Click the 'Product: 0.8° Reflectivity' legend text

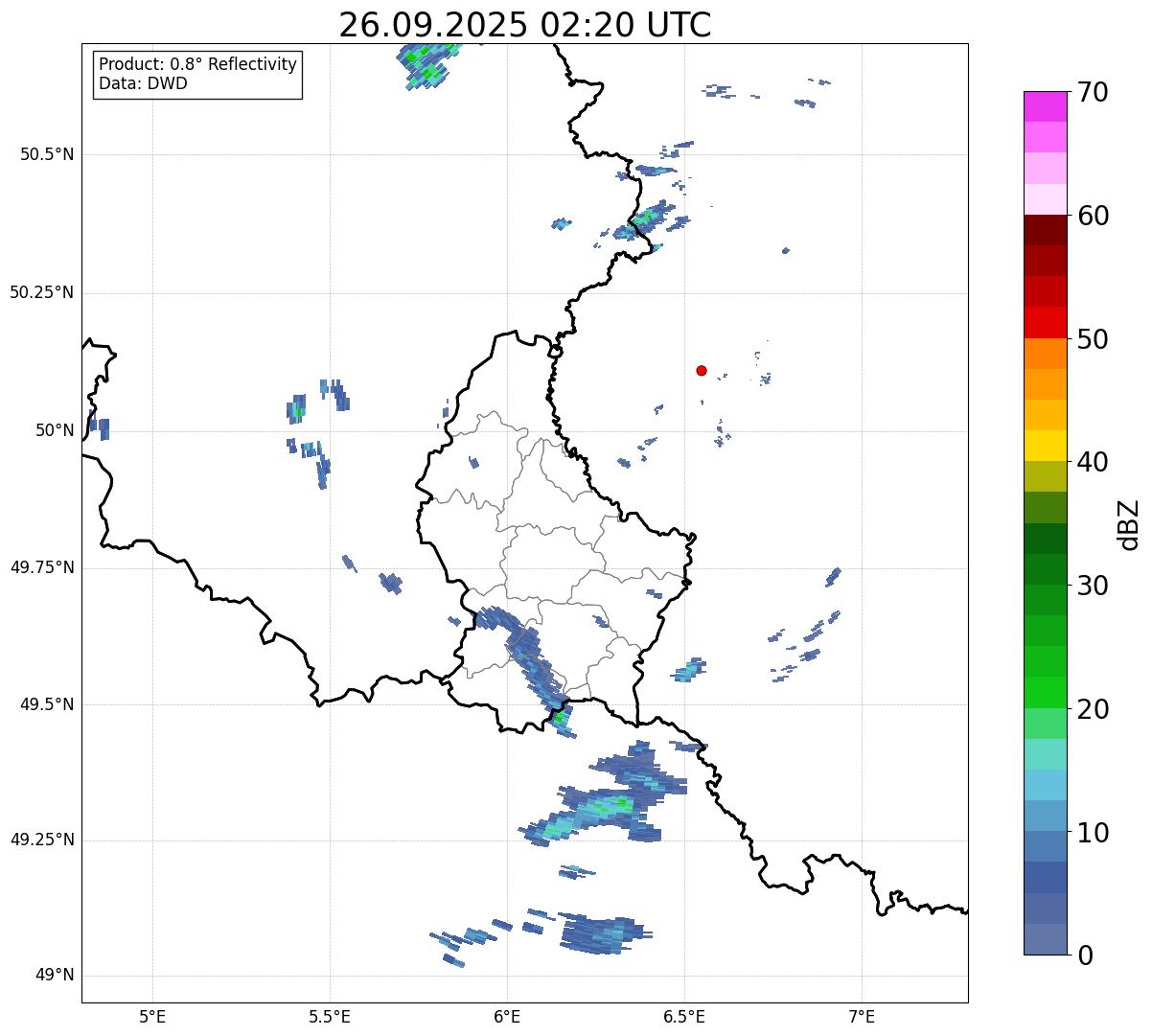pyautogui.click(x=198, y=64)
